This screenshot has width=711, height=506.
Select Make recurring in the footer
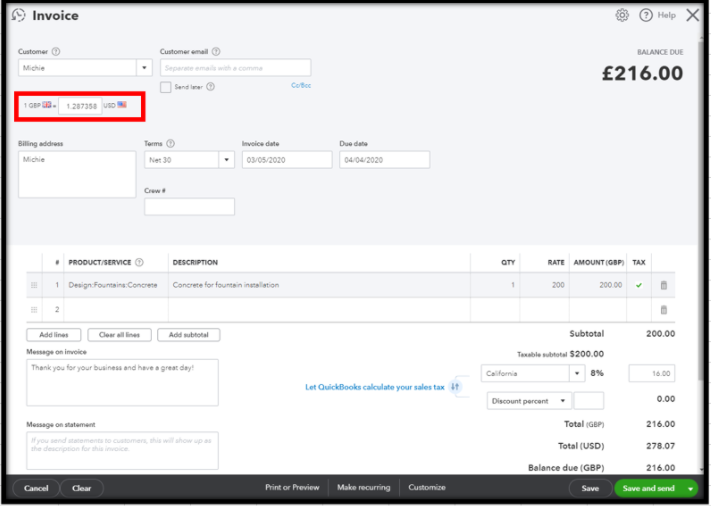point(363,488)
